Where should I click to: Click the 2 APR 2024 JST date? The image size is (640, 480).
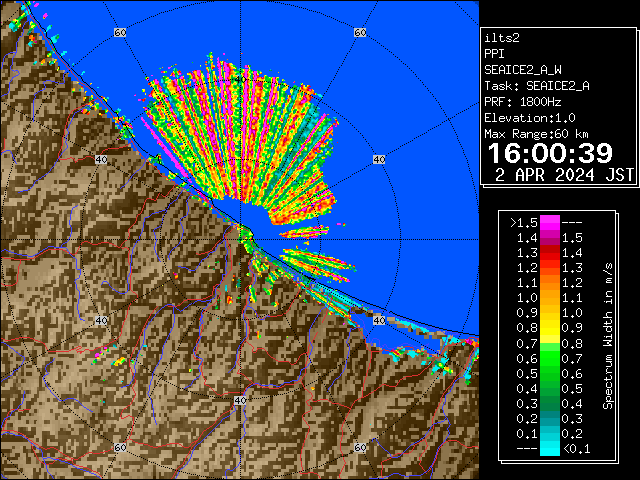pyautogui.click(x=564, y=175)
